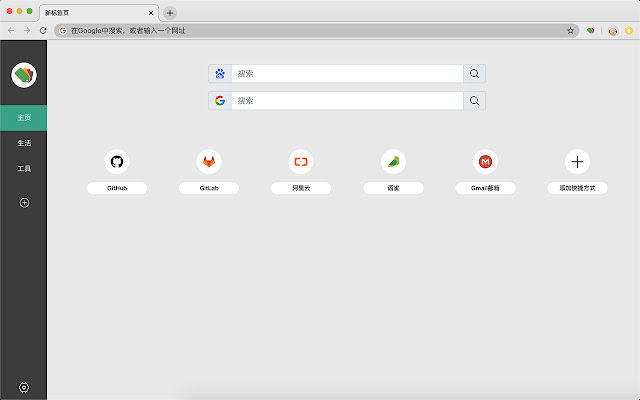Click the Baidu paw engine icon
640x400 pixels.
click(x=220, y=74)
